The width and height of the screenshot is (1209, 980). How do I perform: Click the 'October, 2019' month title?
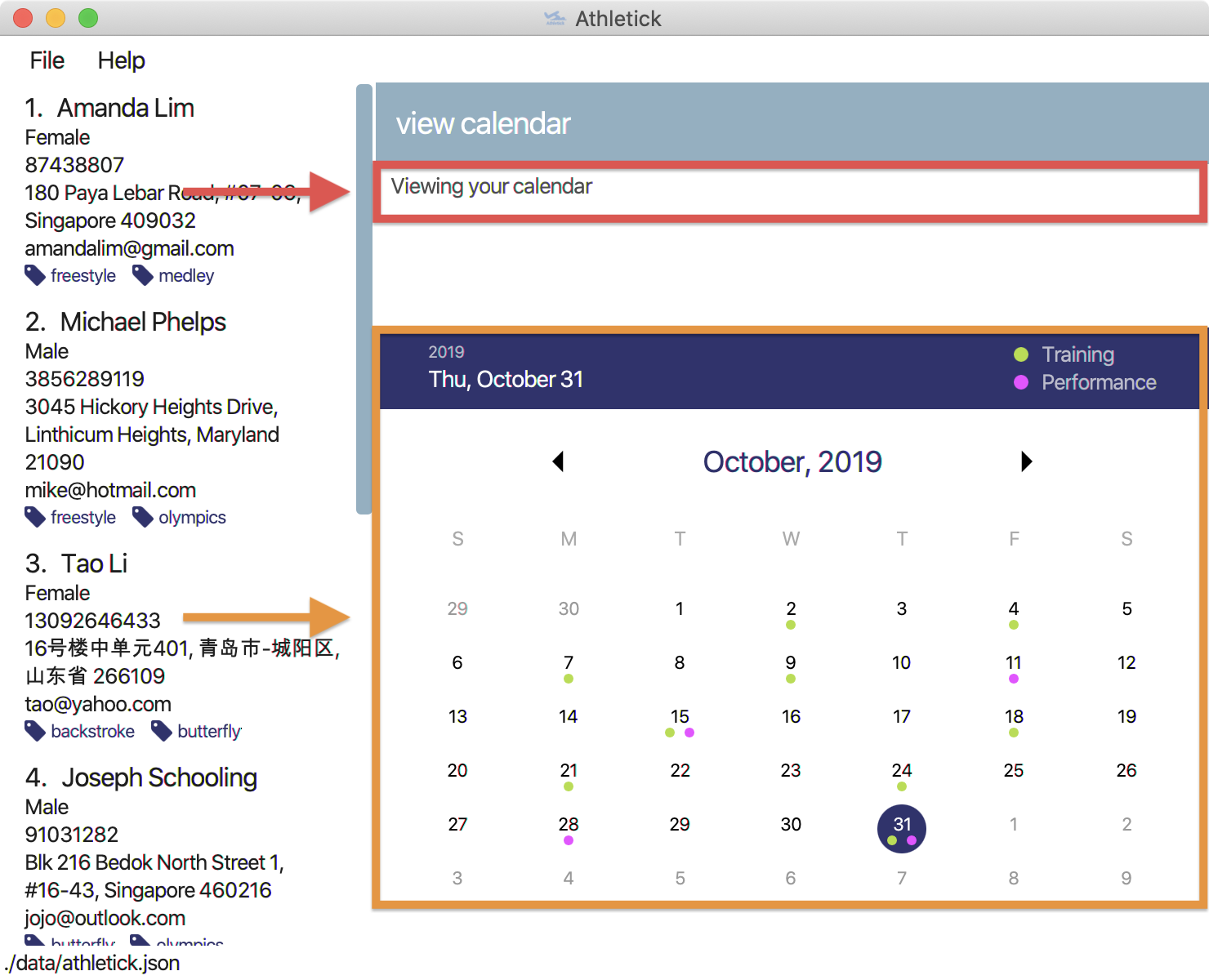click(x=792, y=462)
